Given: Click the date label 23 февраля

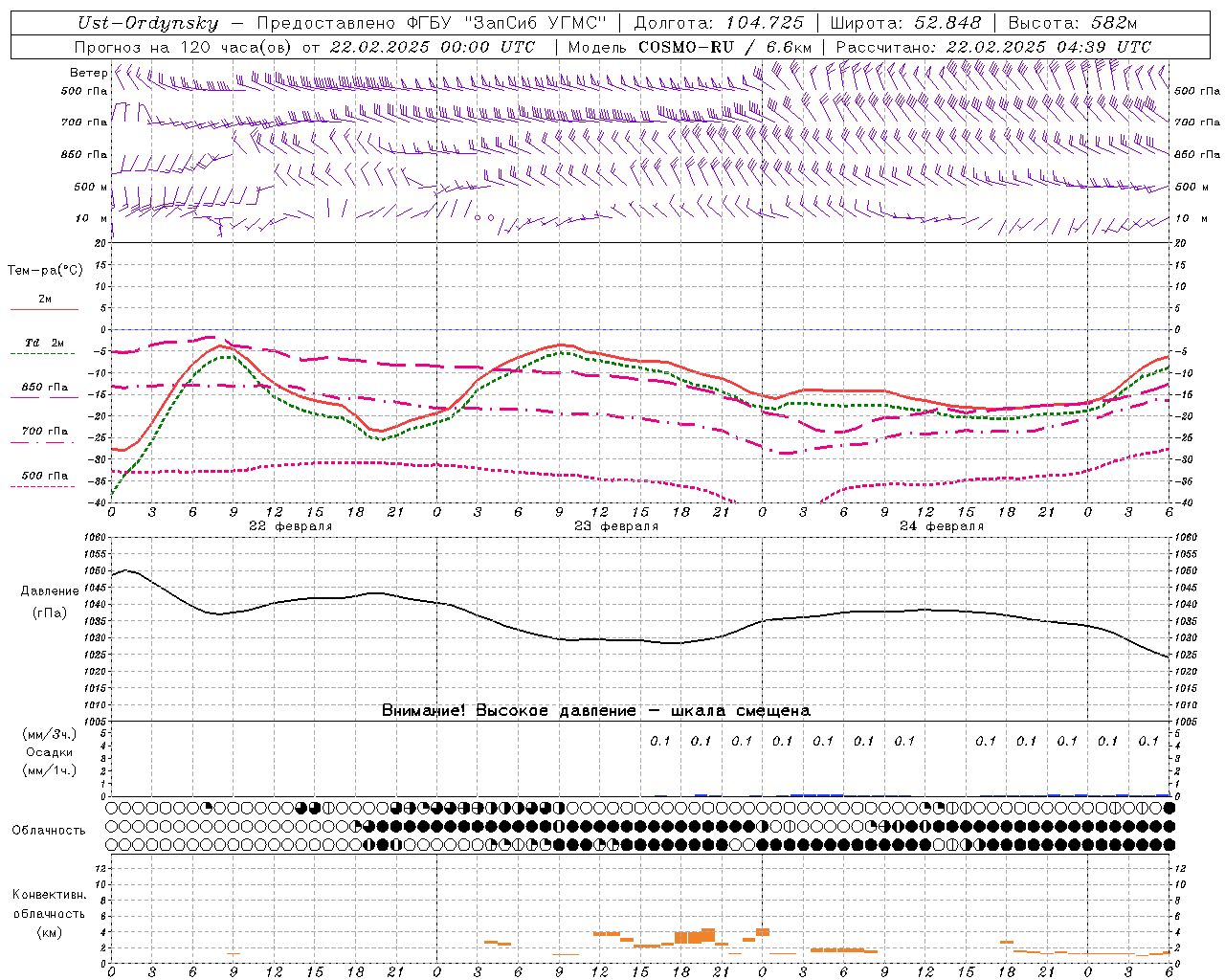Looking at the screenshot, I should tap(616, 526).
